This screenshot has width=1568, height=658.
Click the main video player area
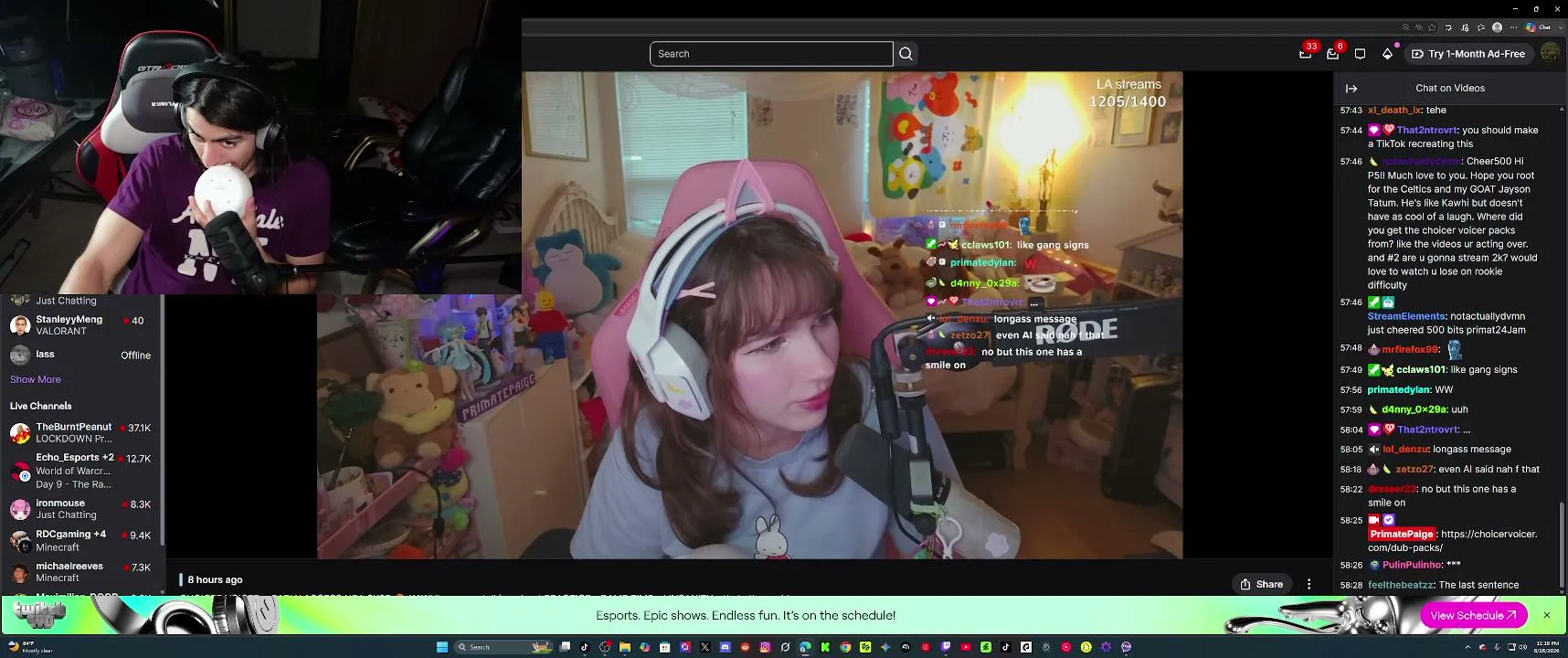pos(750,315)
